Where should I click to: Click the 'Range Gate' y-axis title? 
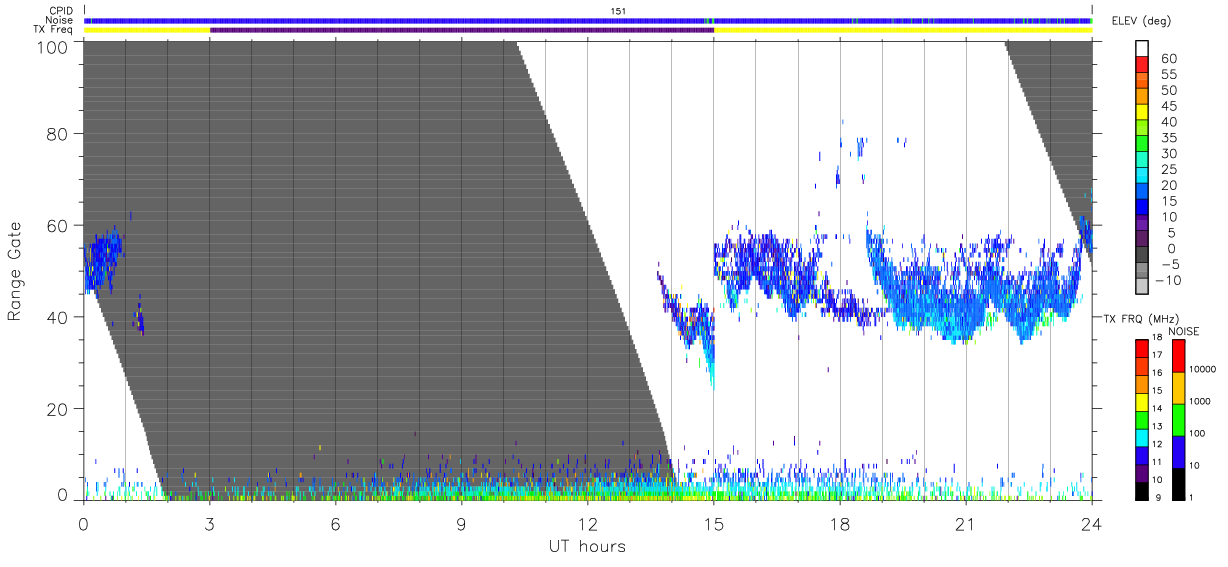(x=15, y=271)
